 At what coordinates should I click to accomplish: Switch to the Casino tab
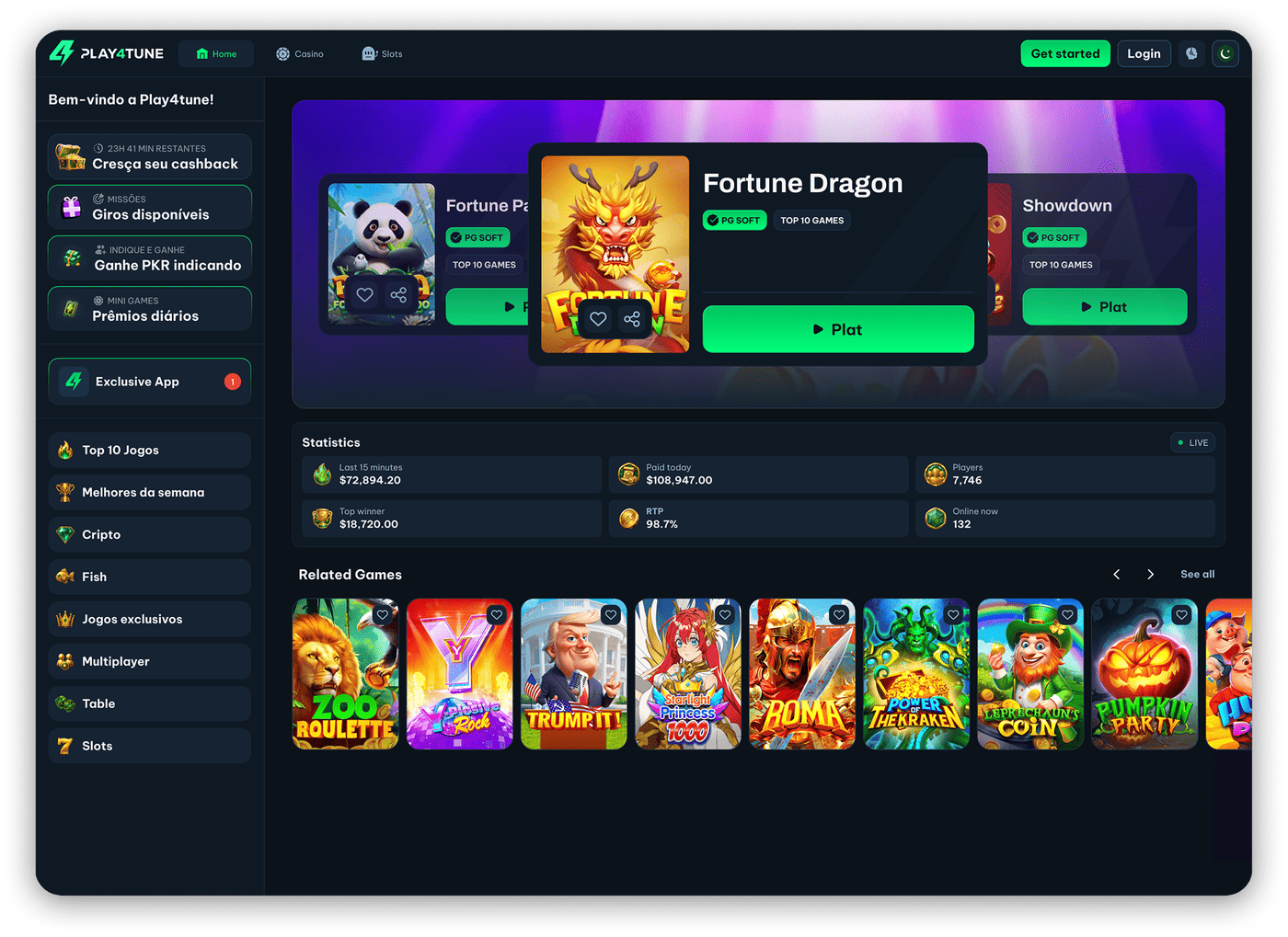click(300, 54)
